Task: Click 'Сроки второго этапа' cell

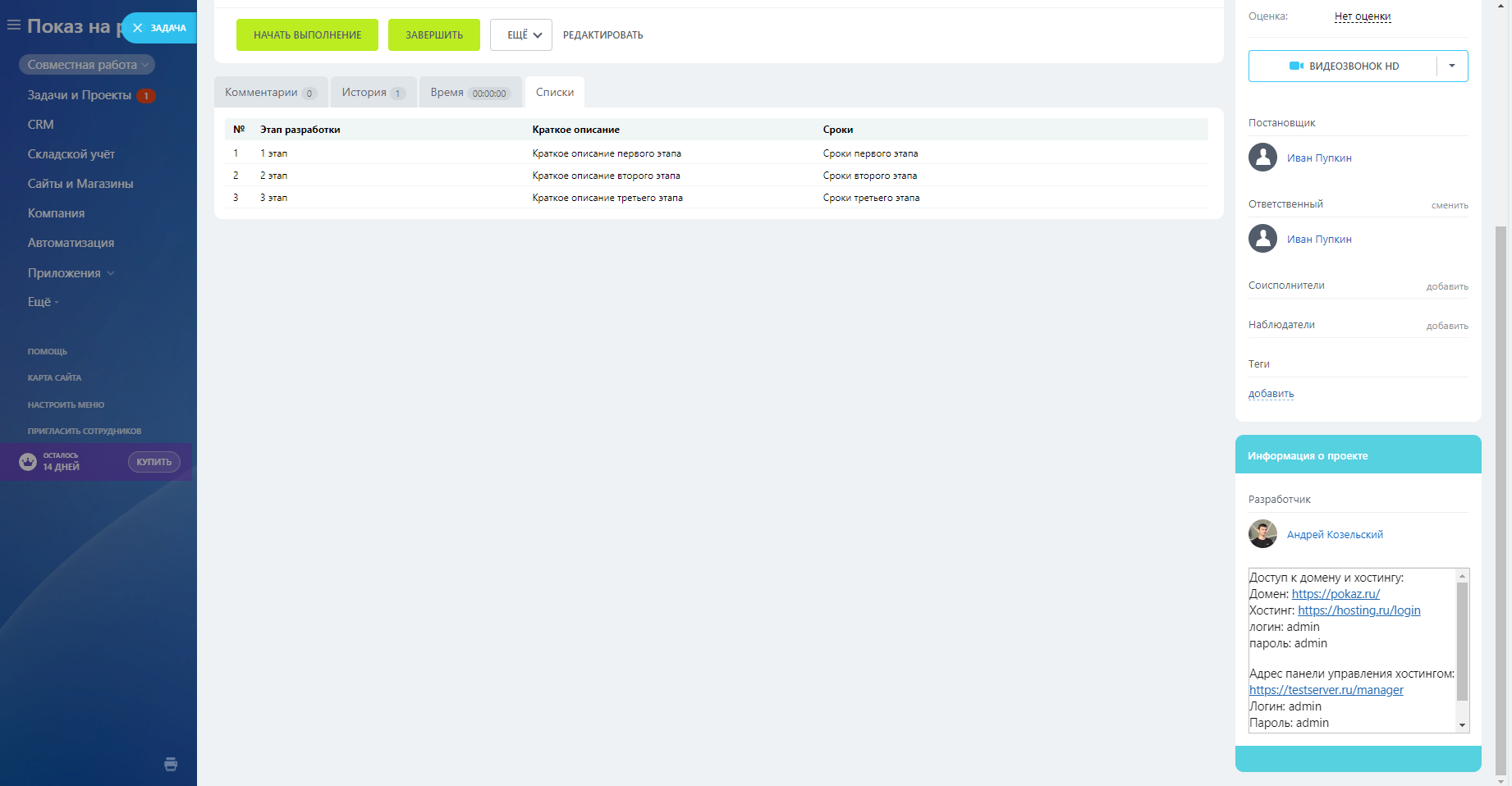Action: tap(870, 176)
